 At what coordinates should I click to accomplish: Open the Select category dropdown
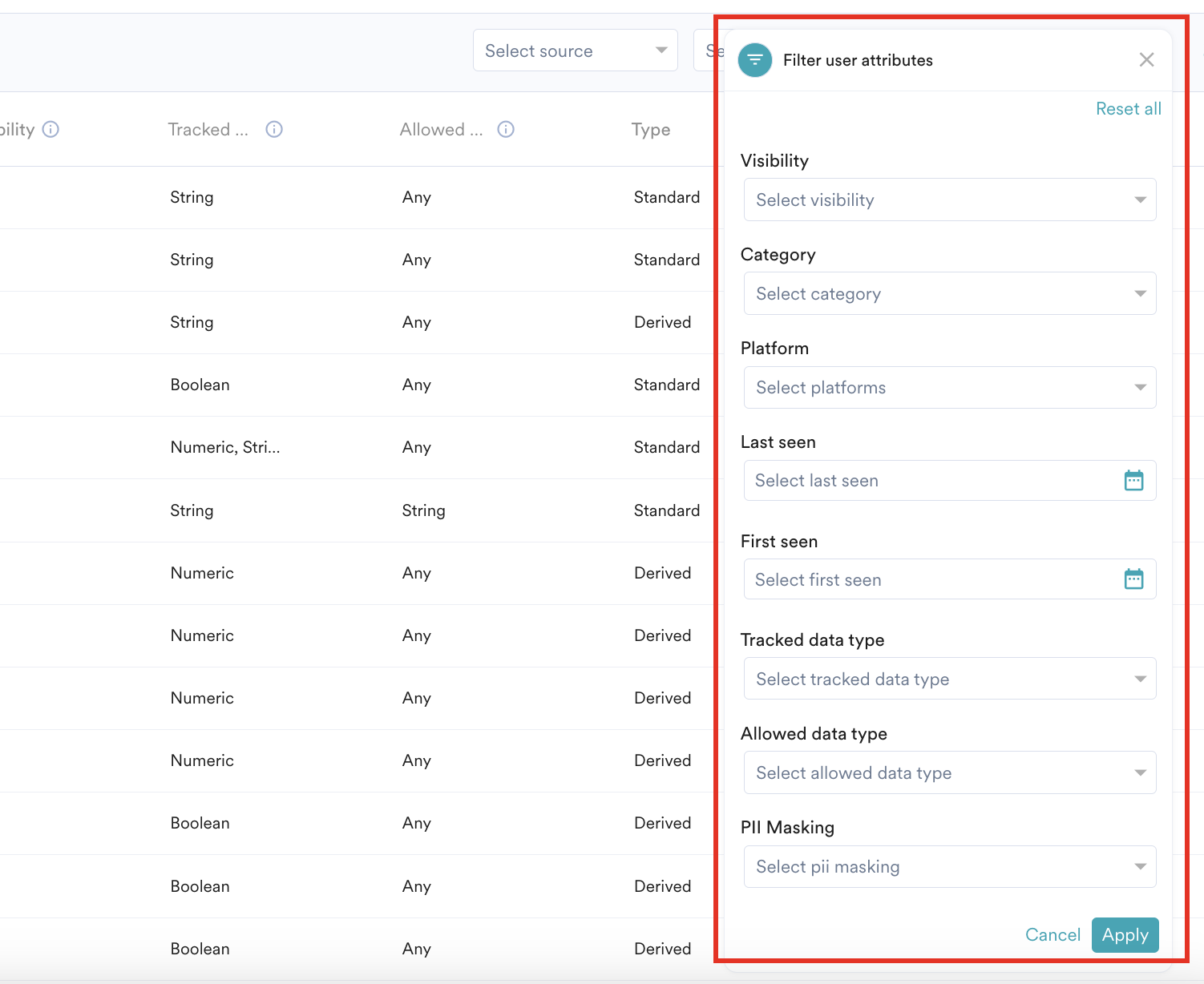pyautogui.click(x=949, y=294)
